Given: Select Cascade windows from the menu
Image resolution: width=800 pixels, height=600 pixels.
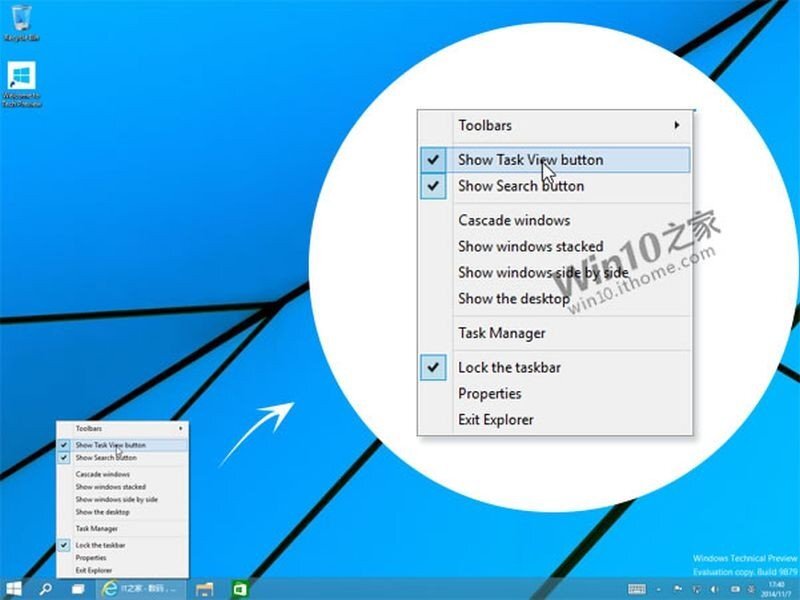Looking at the screenshot, I should 513,220.
